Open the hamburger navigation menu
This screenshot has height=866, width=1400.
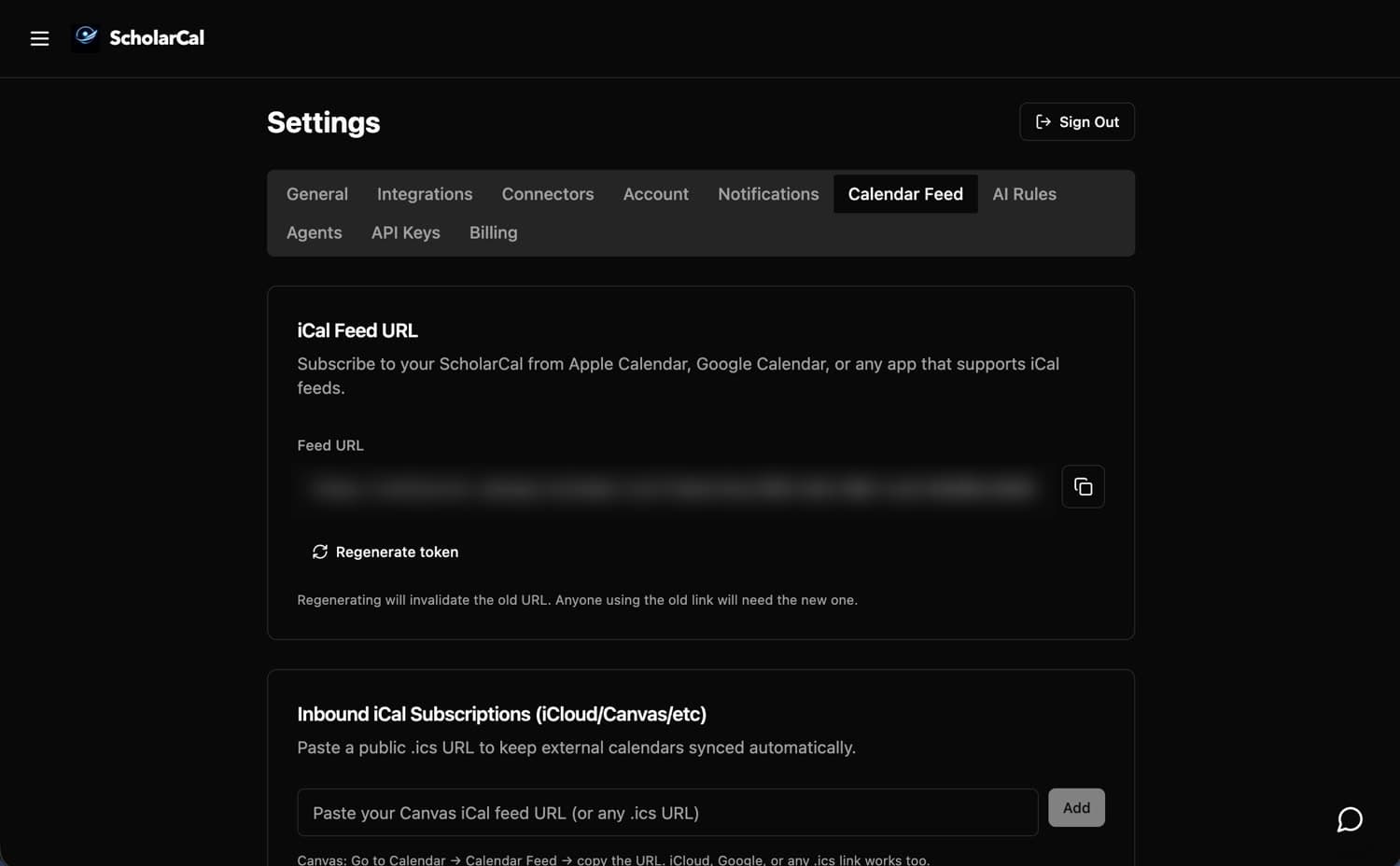tap(39, 38)
